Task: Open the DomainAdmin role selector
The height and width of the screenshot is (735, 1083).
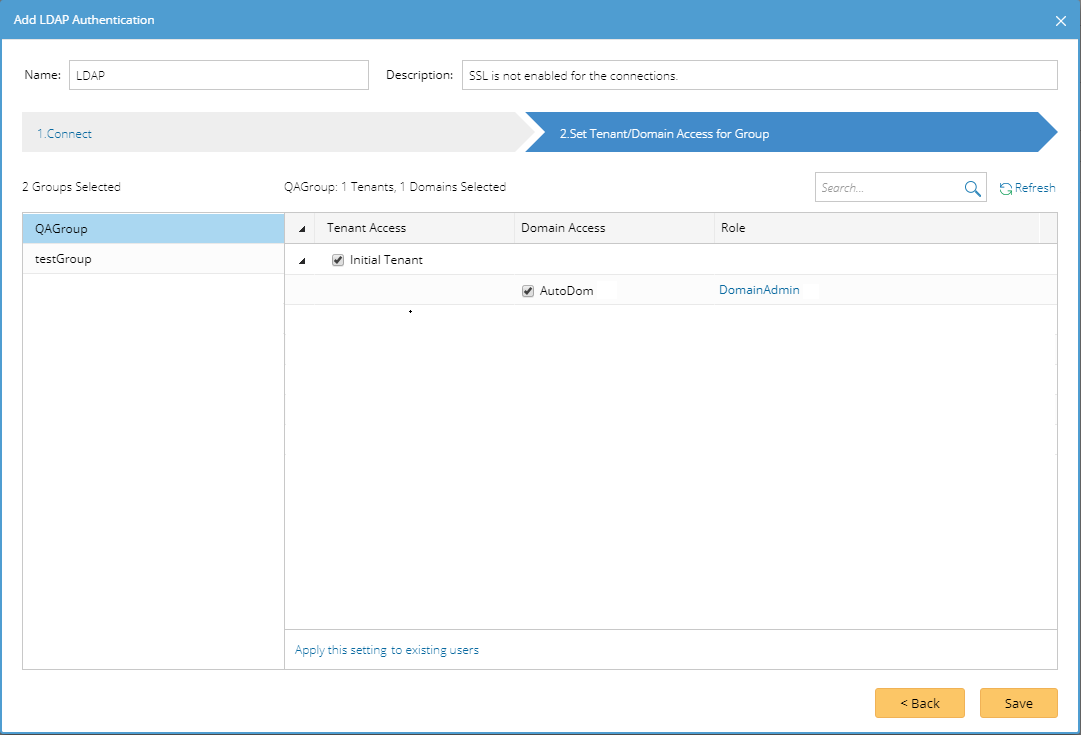Action: [x=759, y=291]
